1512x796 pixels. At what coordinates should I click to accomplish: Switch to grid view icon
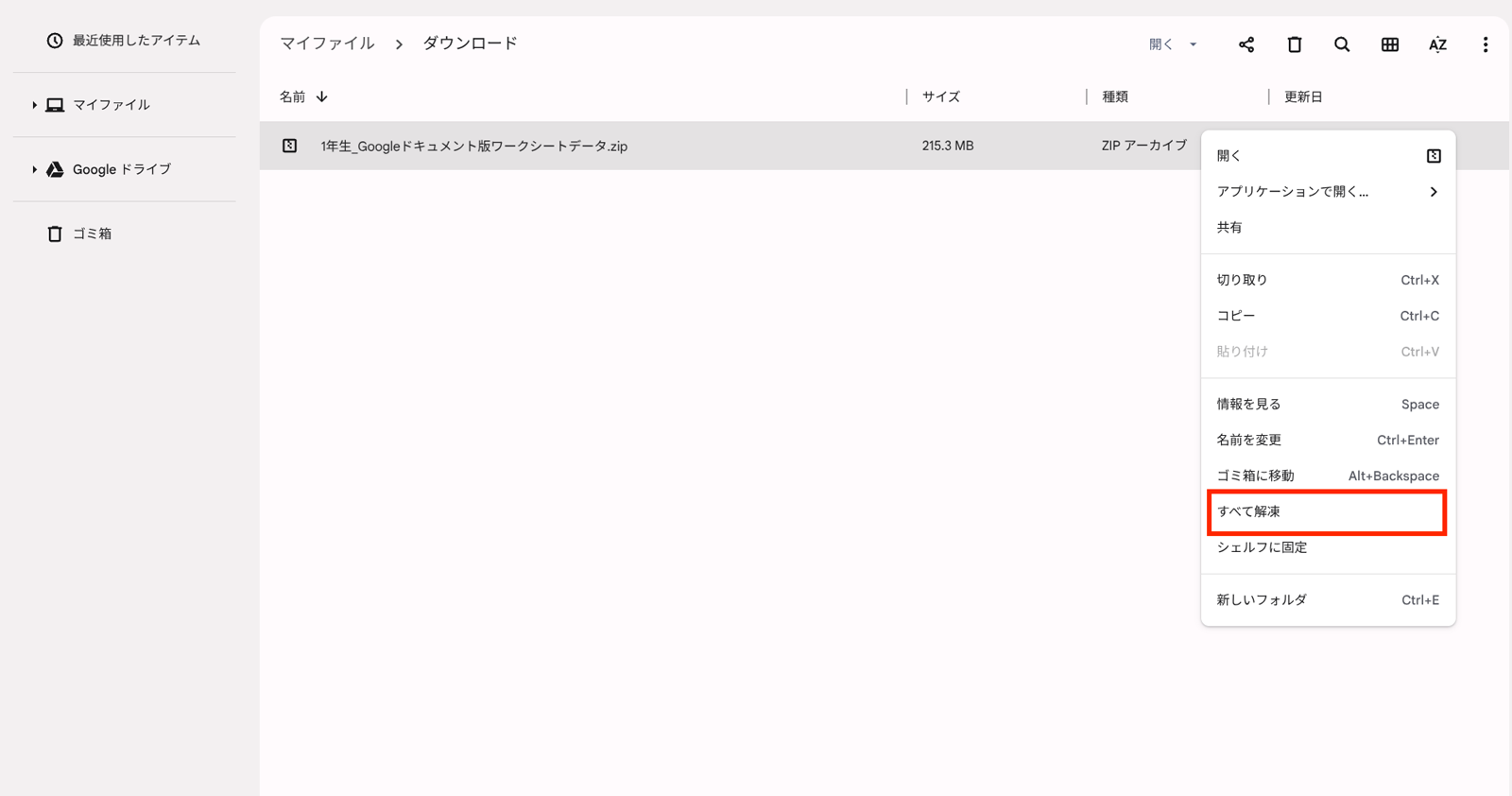tap(1389, 44)
